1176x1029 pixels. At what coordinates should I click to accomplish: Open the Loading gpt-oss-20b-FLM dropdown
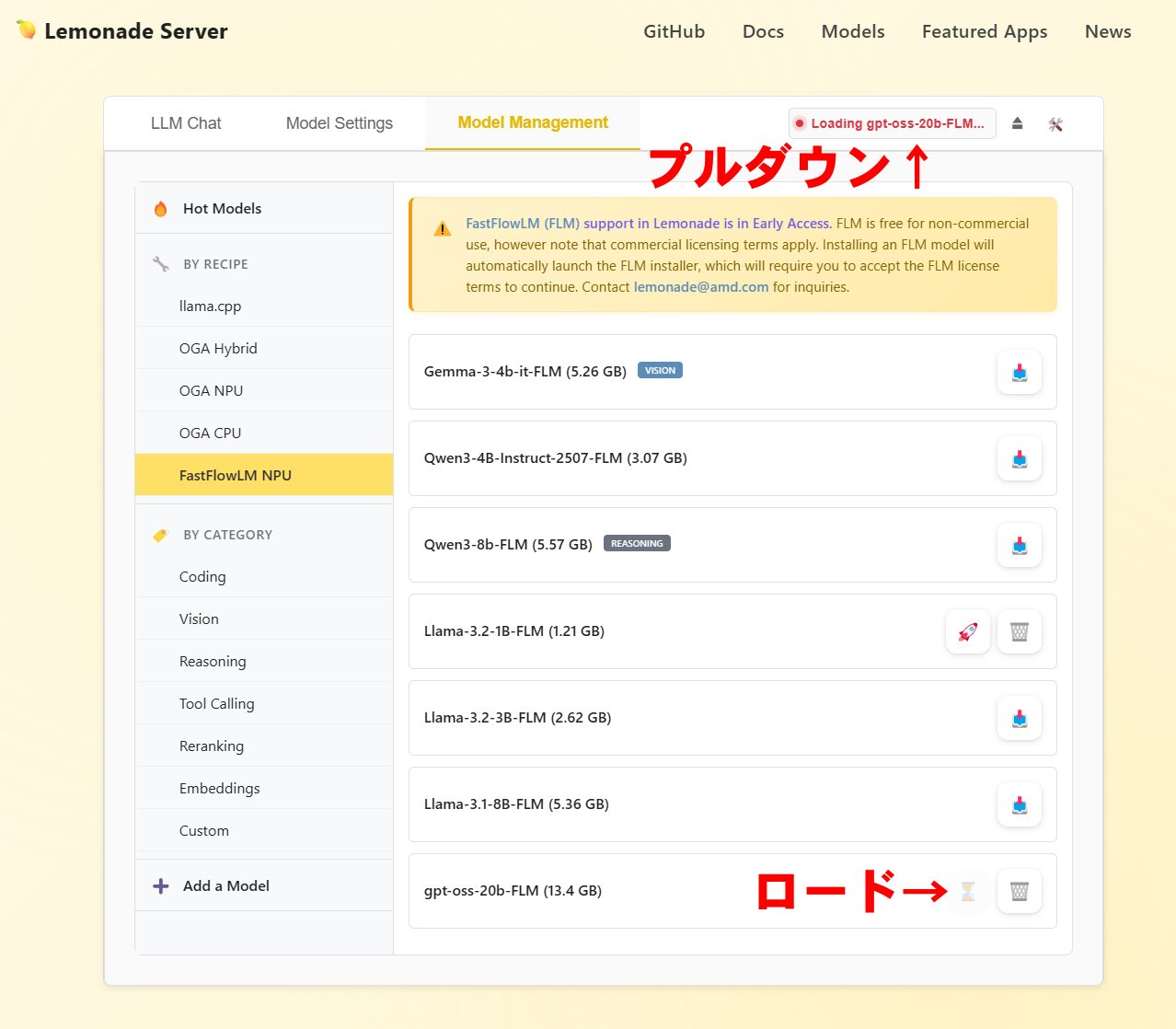891,122
